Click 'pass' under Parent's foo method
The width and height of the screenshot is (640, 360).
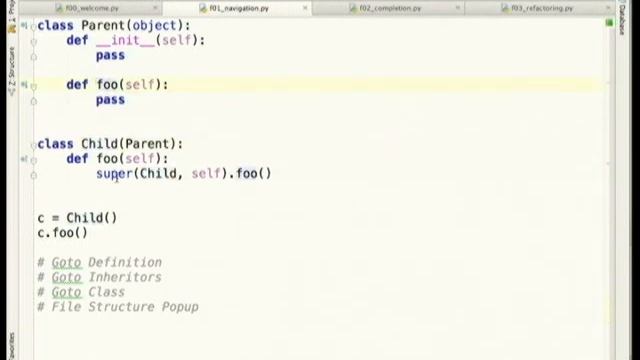(110, 100)
